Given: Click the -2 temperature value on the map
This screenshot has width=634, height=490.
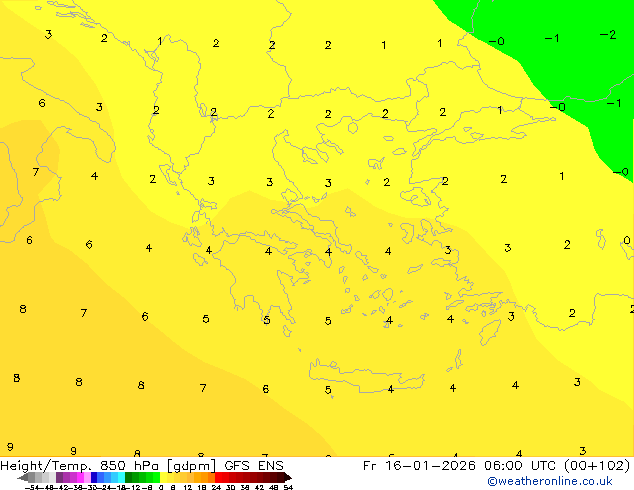Looking at the screenshot, I should tap(608, 35).
